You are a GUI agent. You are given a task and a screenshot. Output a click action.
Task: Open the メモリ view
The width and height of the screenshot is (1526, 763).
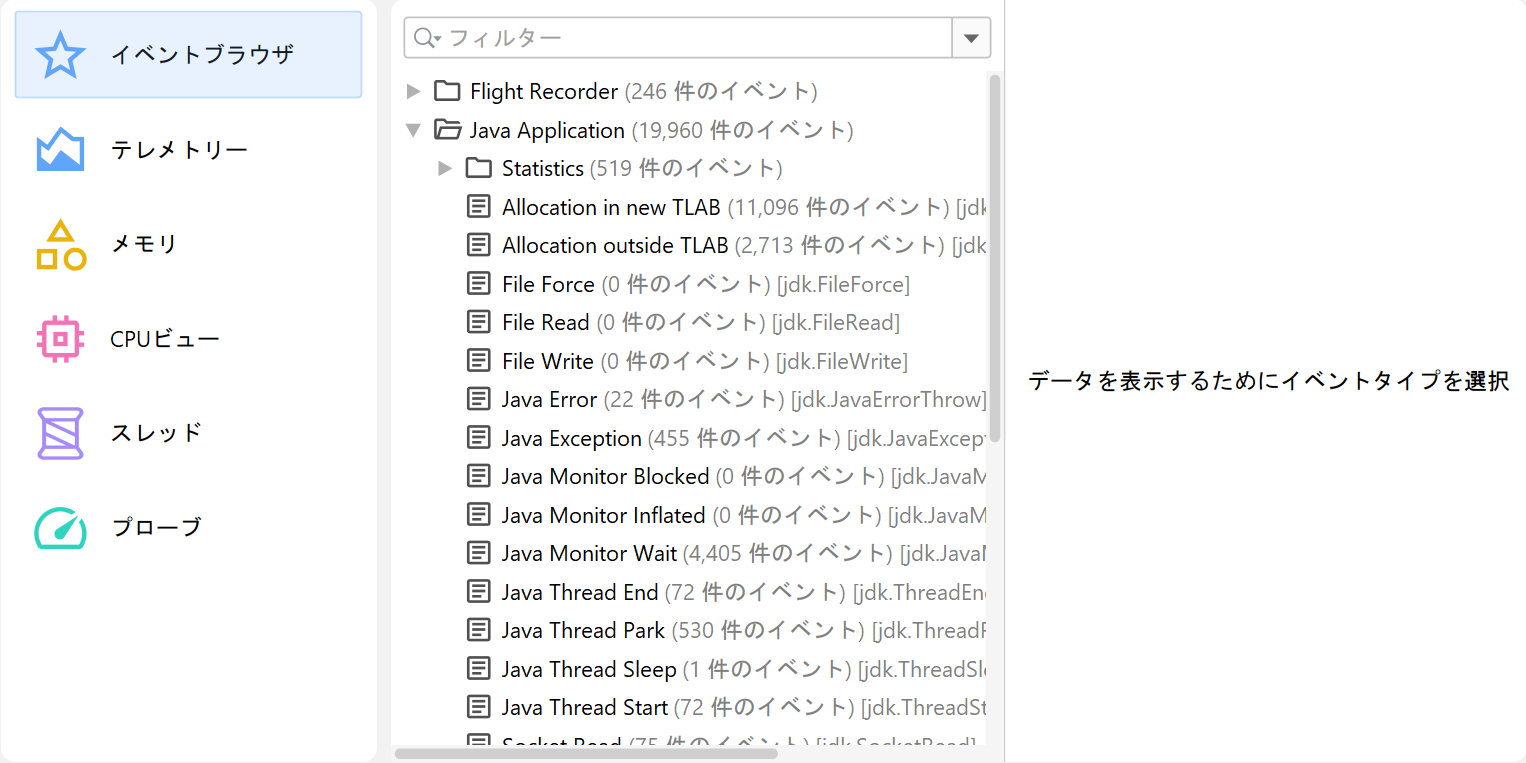188,244
